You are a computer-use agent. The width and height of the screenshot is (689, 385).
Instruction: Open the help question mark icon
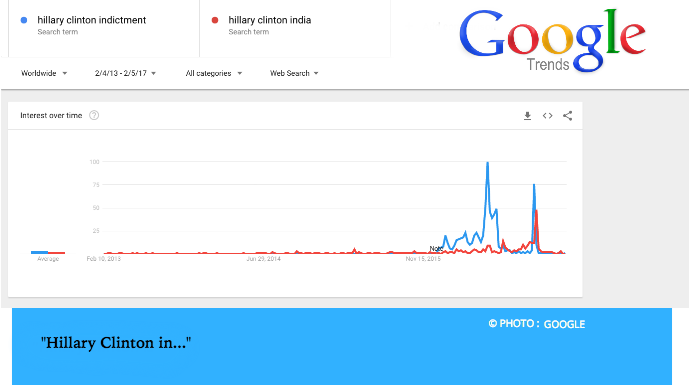click(x=94, y=115)
